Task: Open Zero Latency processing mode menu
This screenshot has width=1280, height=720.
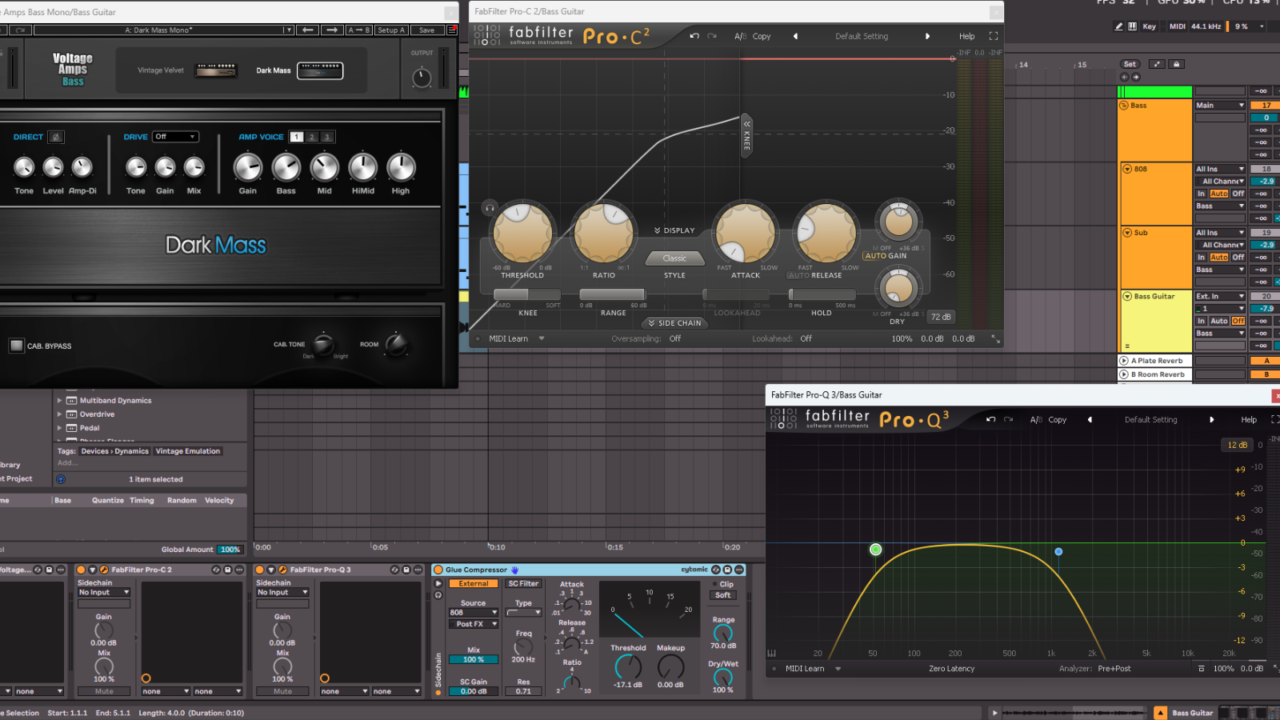Action: pyautogui.click(x=951, y=669)
